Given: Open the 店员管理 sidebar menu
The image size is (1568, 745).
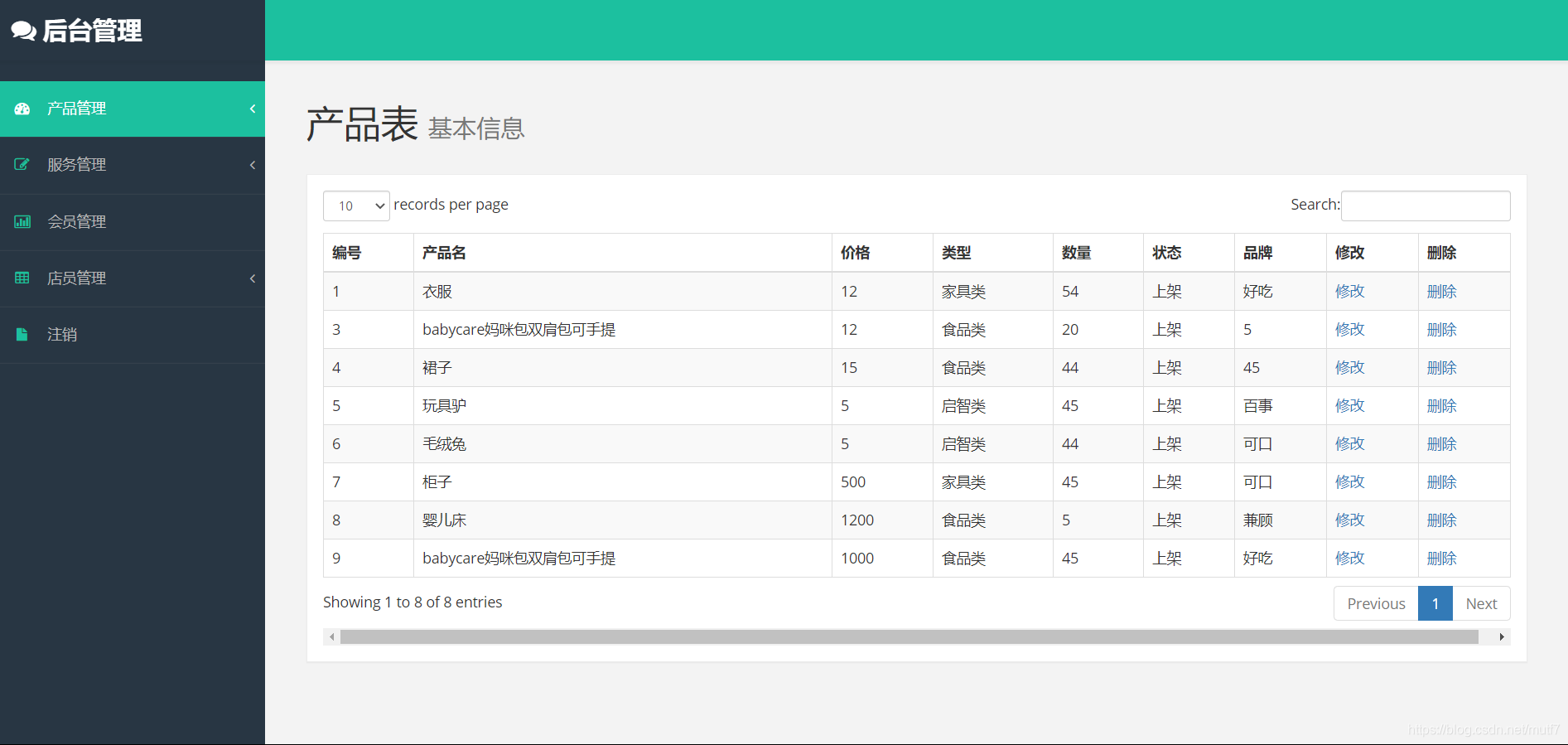Looking at the screenshot, I should [x=133, y=278].
